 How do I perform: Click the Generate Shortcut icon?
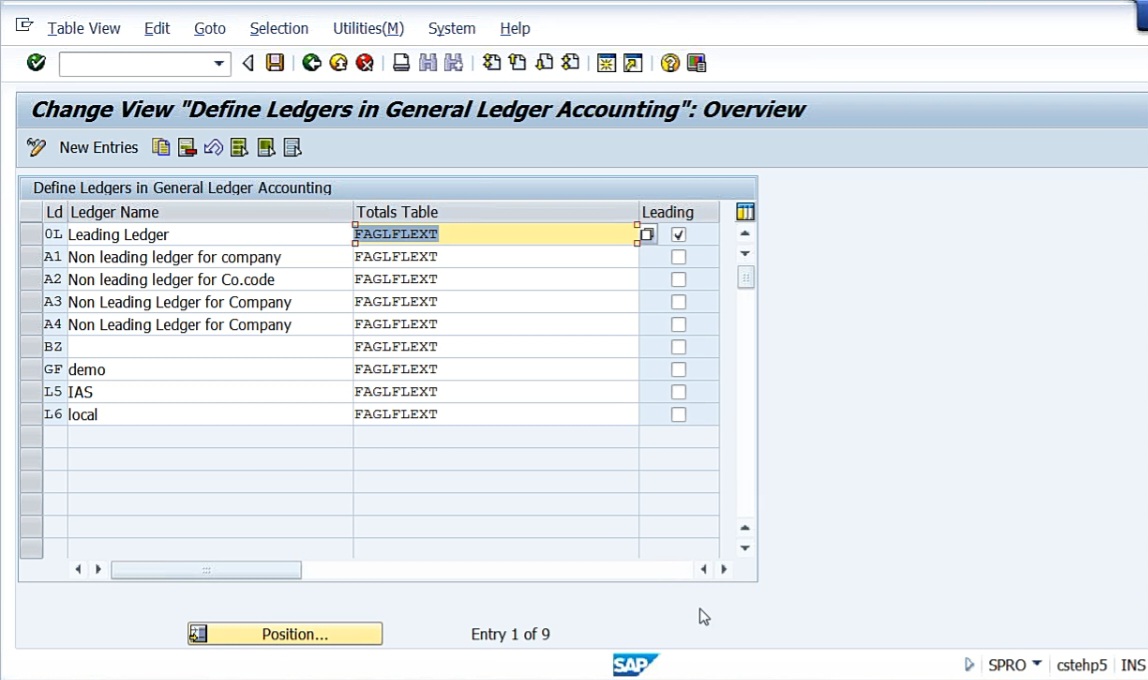click(633, 63)
